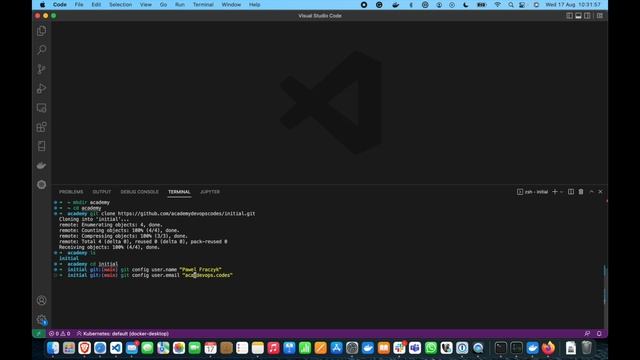This screenshot has width=640, height=360.
Task: Click the git clone URL text in terminal
Action: [x=187, y=213]
